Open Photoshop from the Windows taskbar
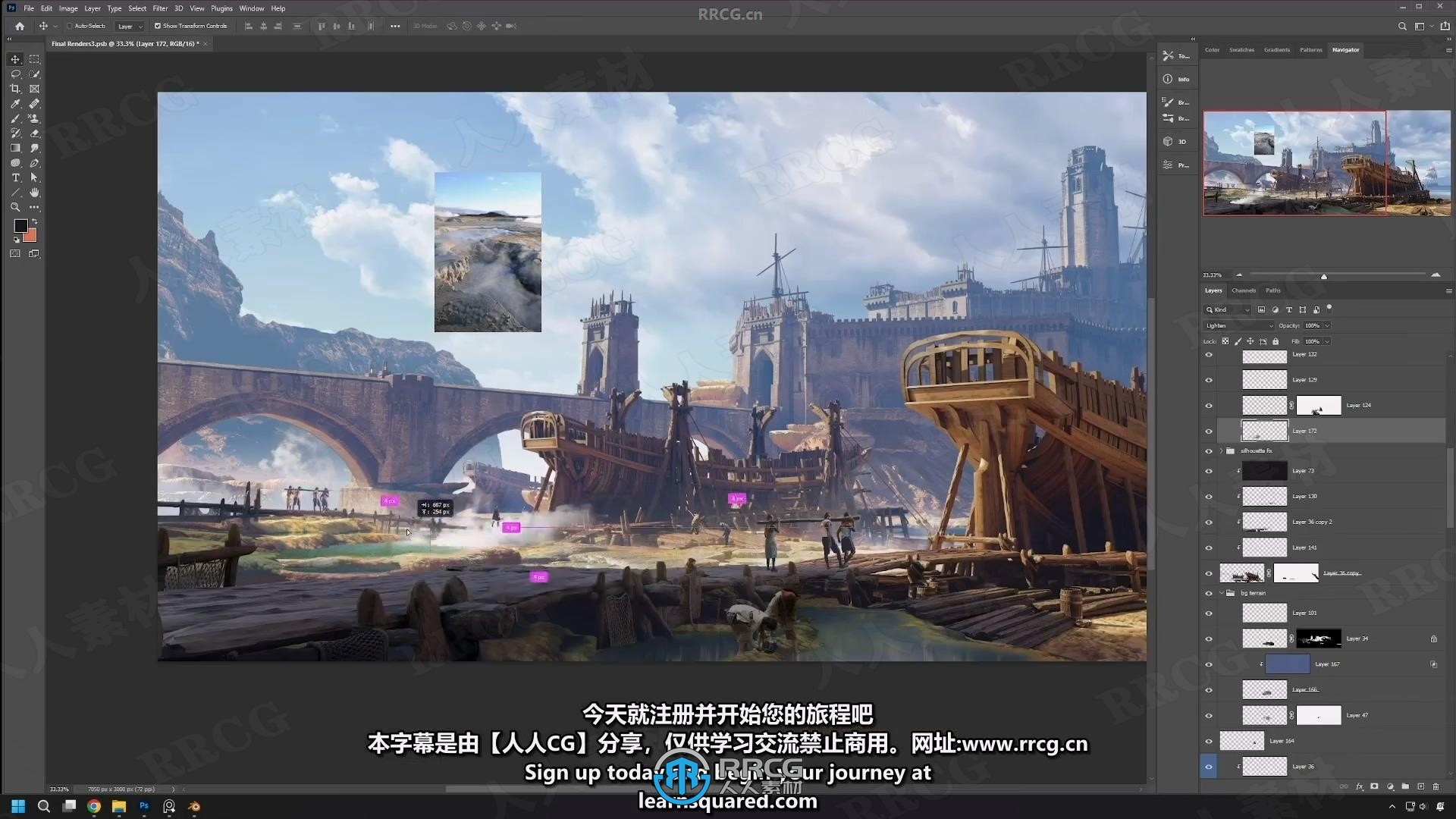This screenshot has height=819, width=1456. point(144,806)
